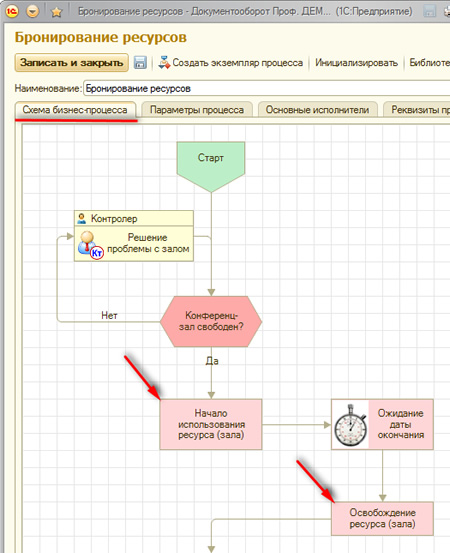Select "Решение проблемы с залом" block
The width and height of the screenshot is (450, 553).
coord(134,244)
